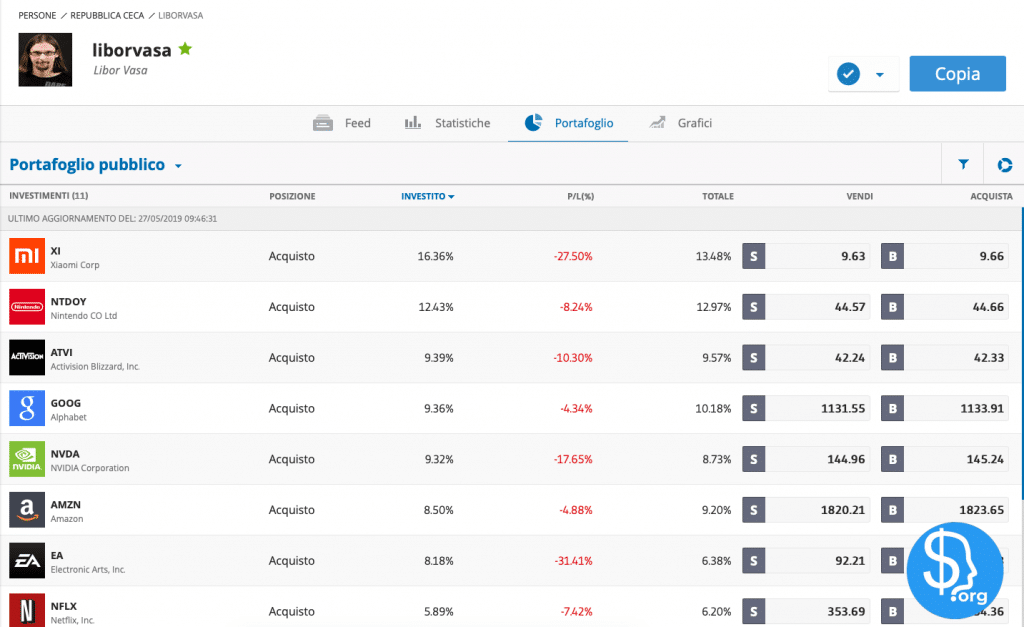Click the B buy button for NTDOY
This screenshot has width=1024, height=627.
point(893,307)
